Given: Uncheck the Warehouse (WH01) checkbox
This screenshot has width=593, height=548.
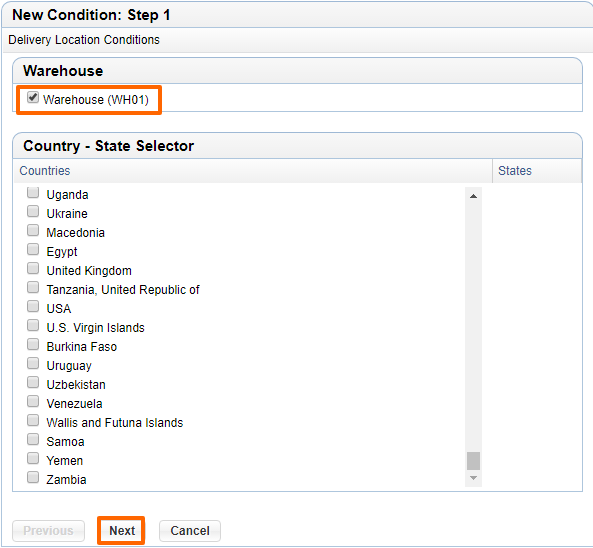Looking at the screenshot, I should 33,98.
